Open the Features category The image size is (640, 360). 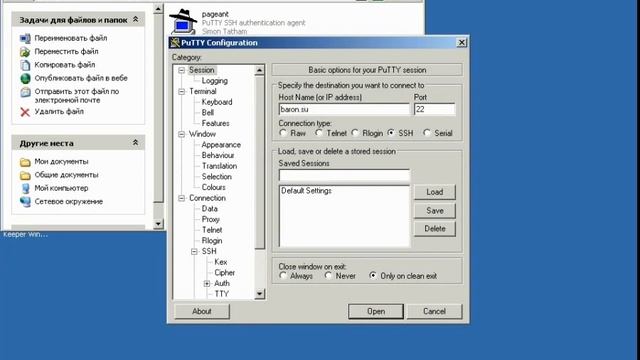[215, 123]
